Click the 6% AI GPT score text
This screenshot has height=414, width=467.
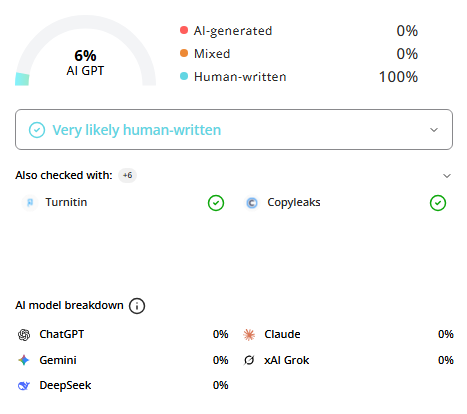coord(85,63)
